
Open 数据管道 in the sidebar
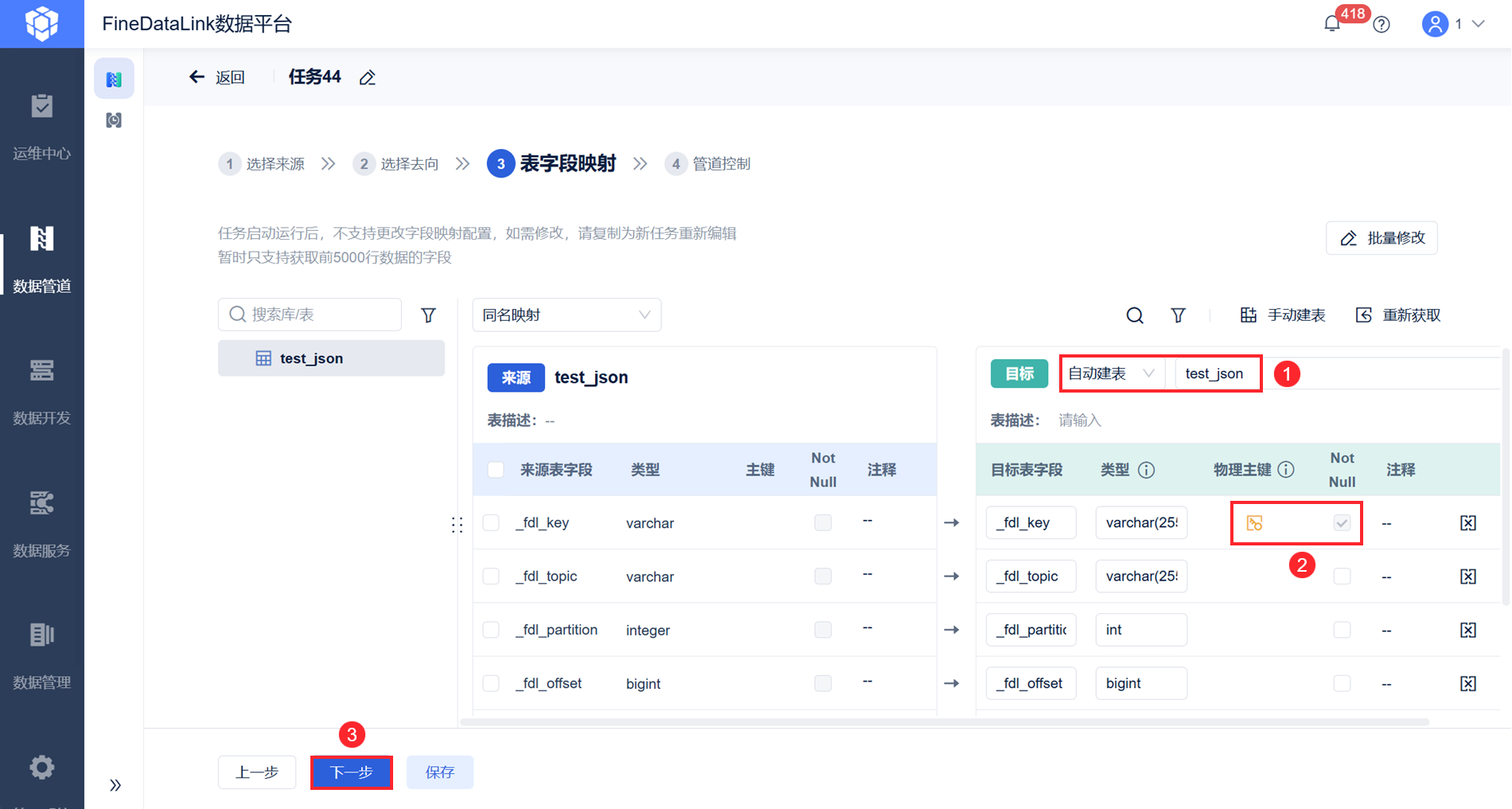[x=42, y=260]
